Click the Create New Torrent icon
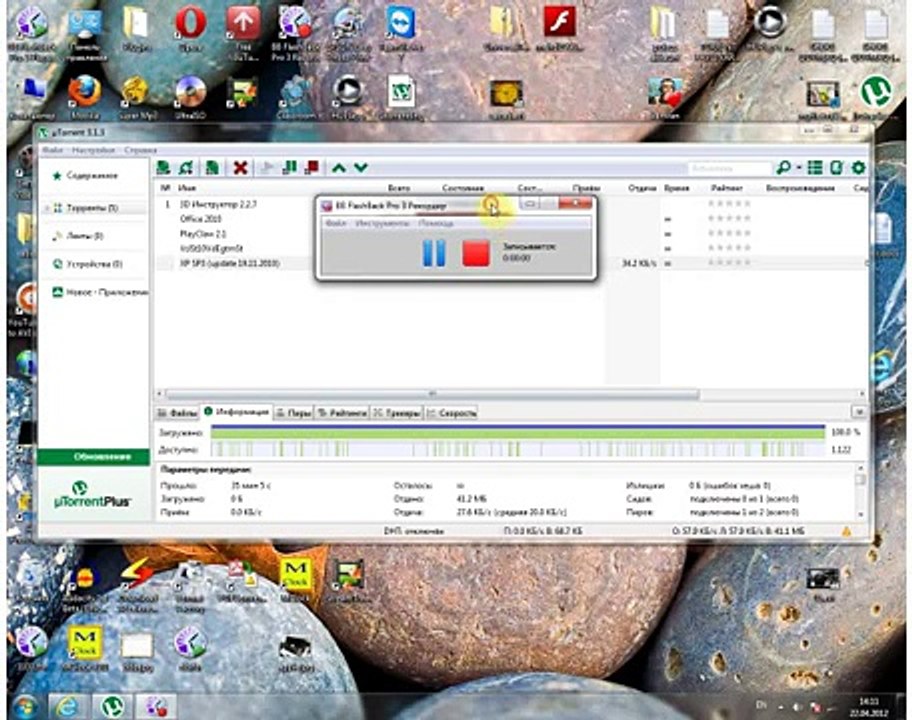The image size is (912, 720). click(x=212, y=168)
